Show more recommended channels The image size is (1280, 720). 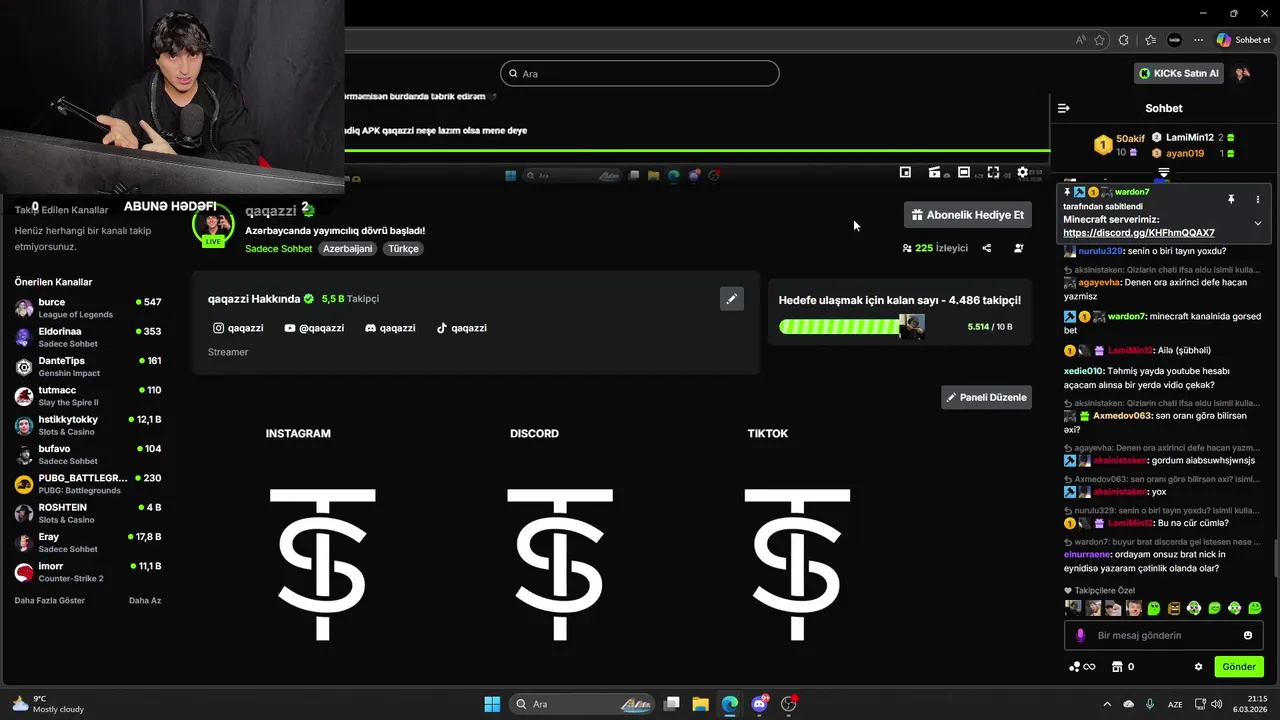[50, 600]
